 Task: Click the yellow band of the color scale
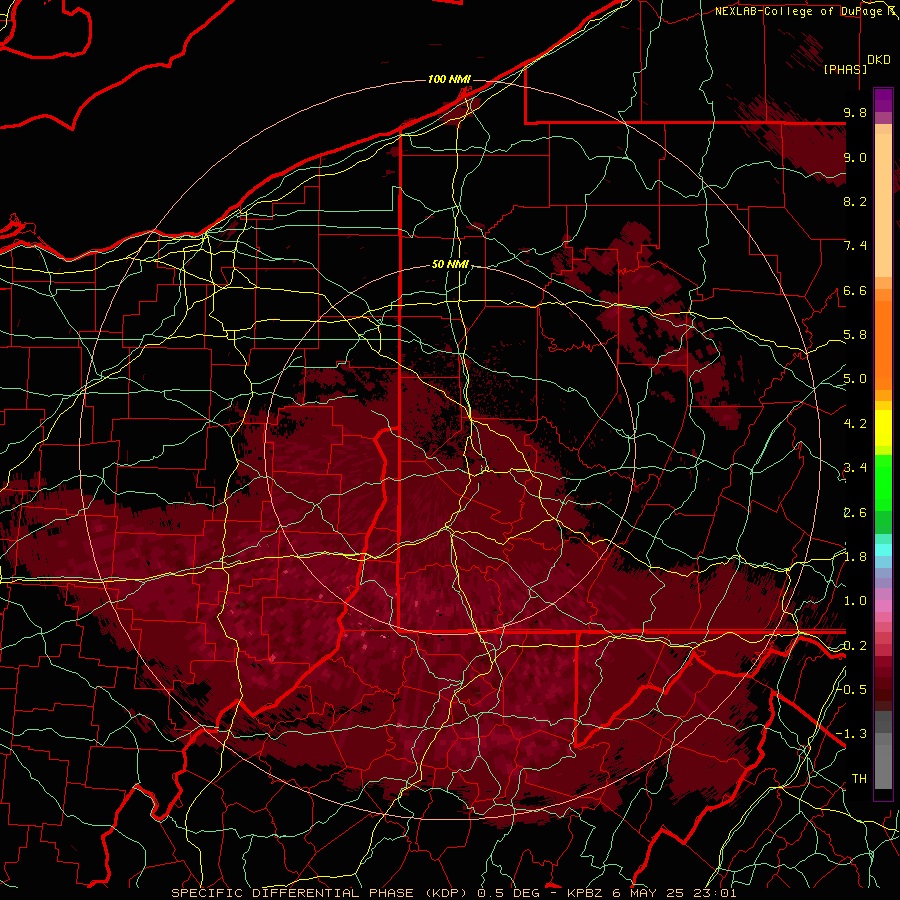pyautogui.click(x=883, y=428)
